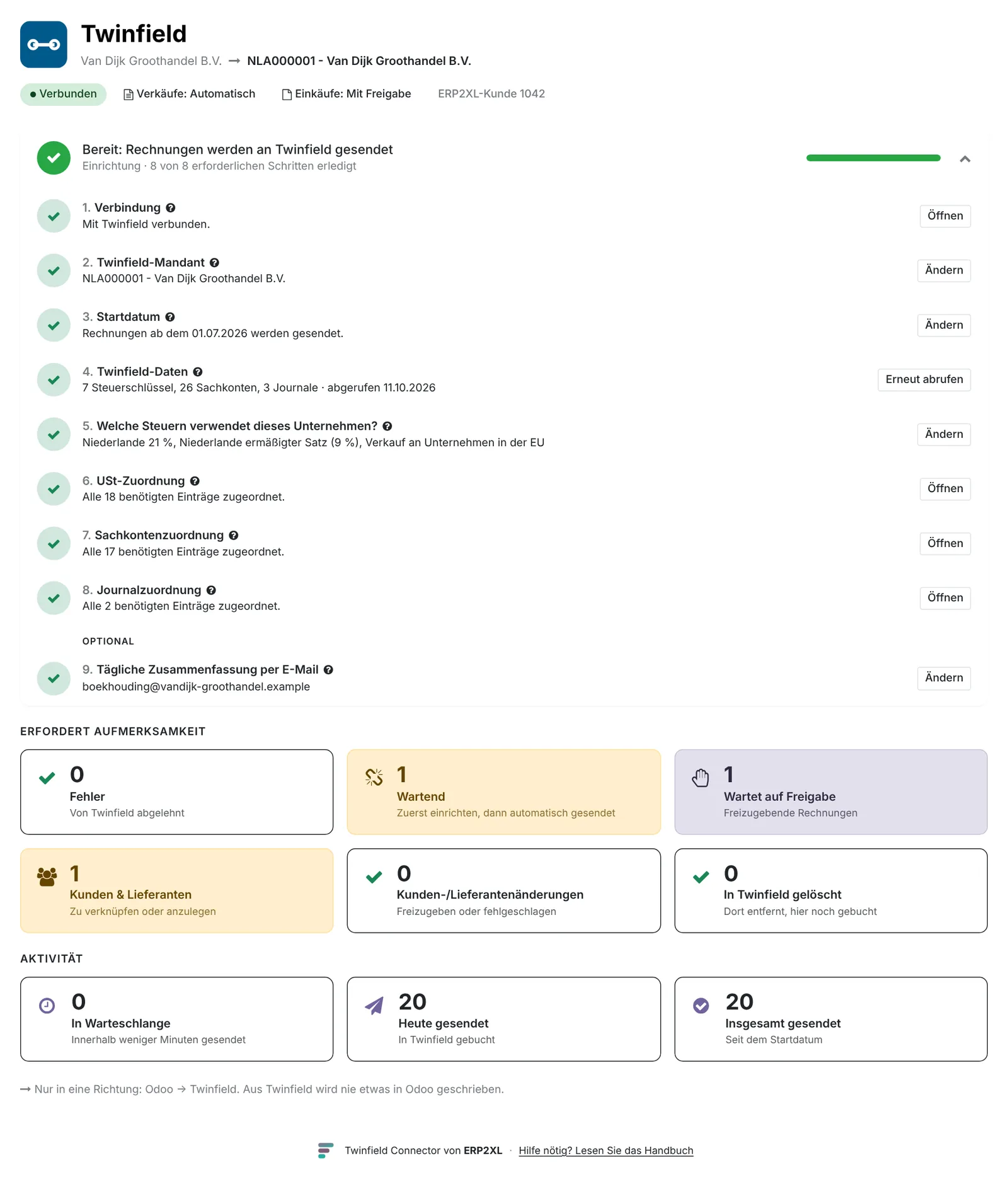
Task: Click the checkmark circle of Journalzuordnung step
Action: (54, 598)
